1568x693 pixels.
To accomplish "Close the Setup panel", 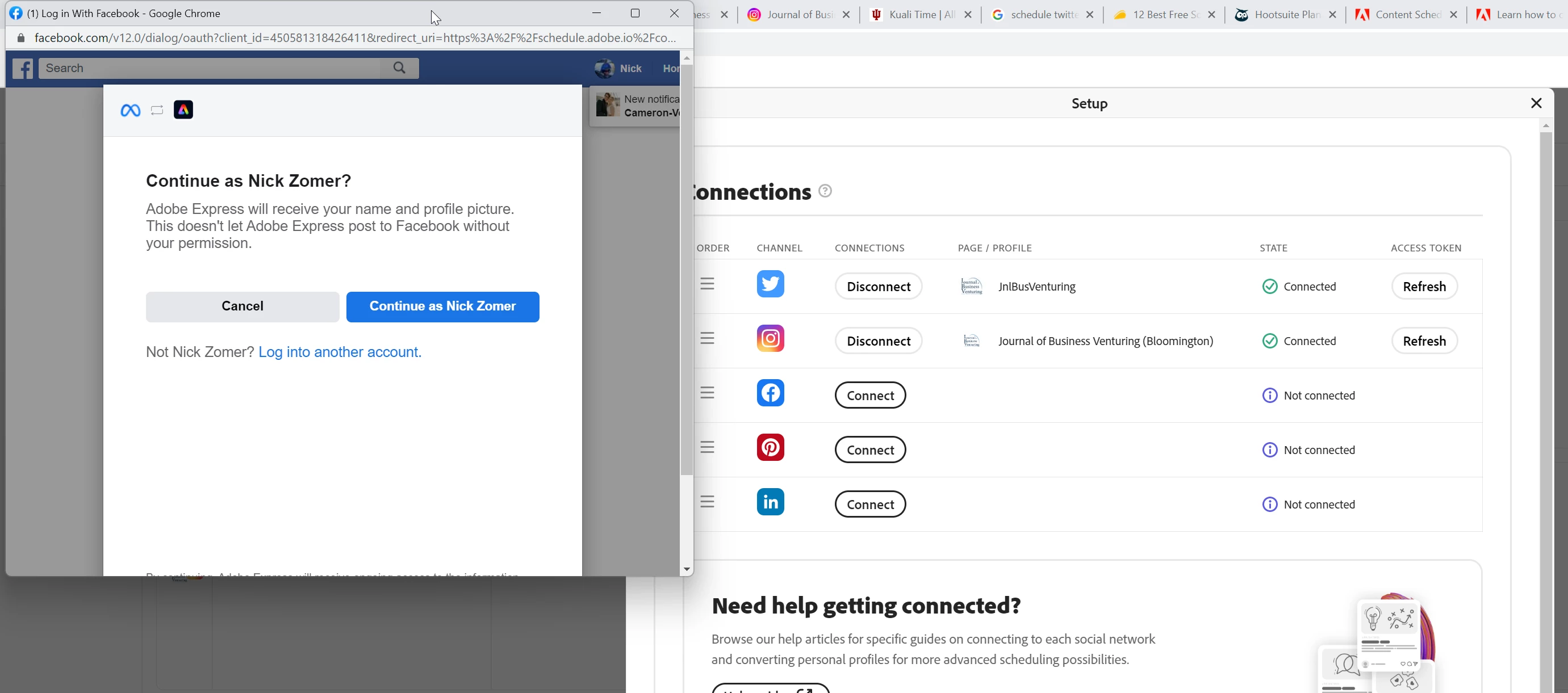I will [x=1536, y=103].
